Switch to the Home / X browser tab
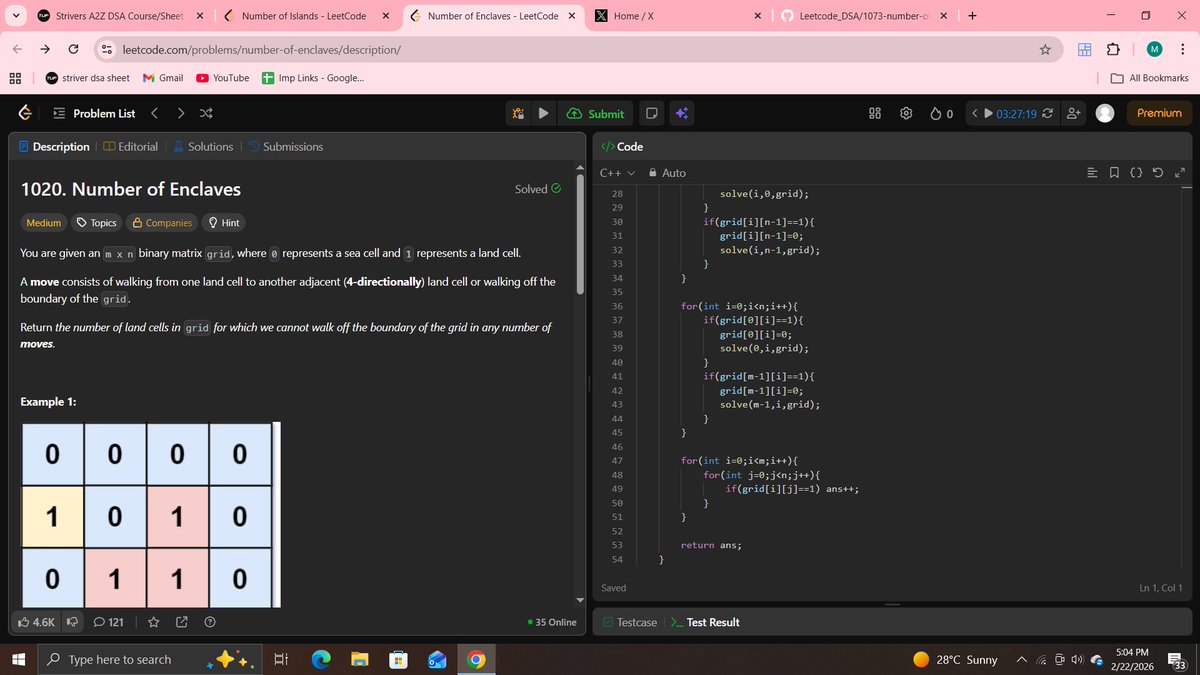The image size is (1200, 675). point(676,16)
